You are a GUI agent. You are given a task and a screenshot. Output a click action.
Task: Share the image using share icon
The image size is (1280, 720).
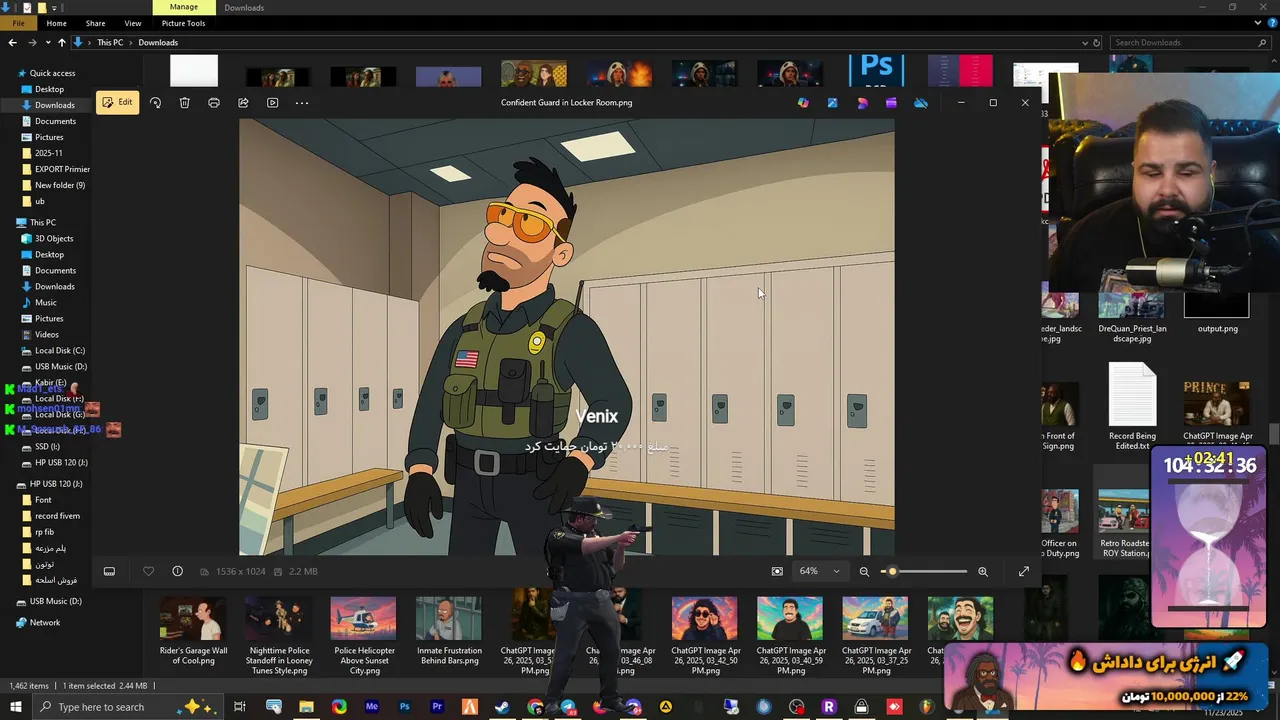[243, 102]
